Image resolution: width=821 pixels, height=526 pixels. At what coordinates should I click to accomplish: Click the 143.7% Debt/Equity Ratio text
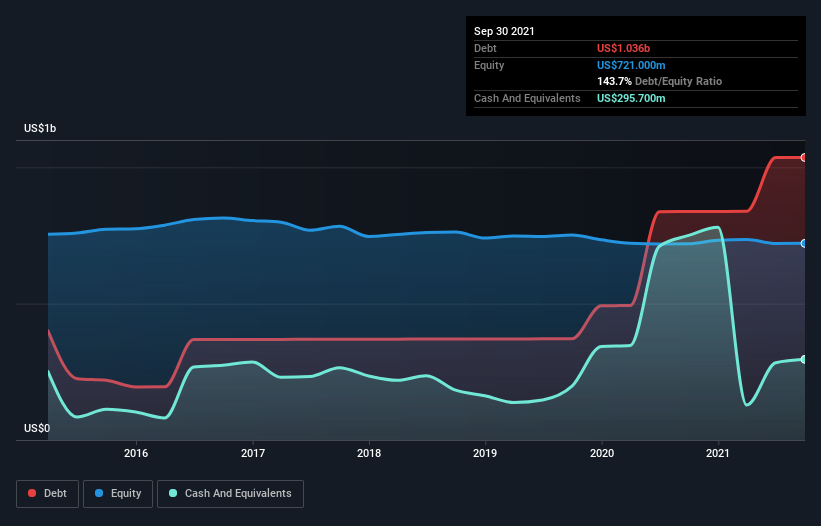[660, 81]
